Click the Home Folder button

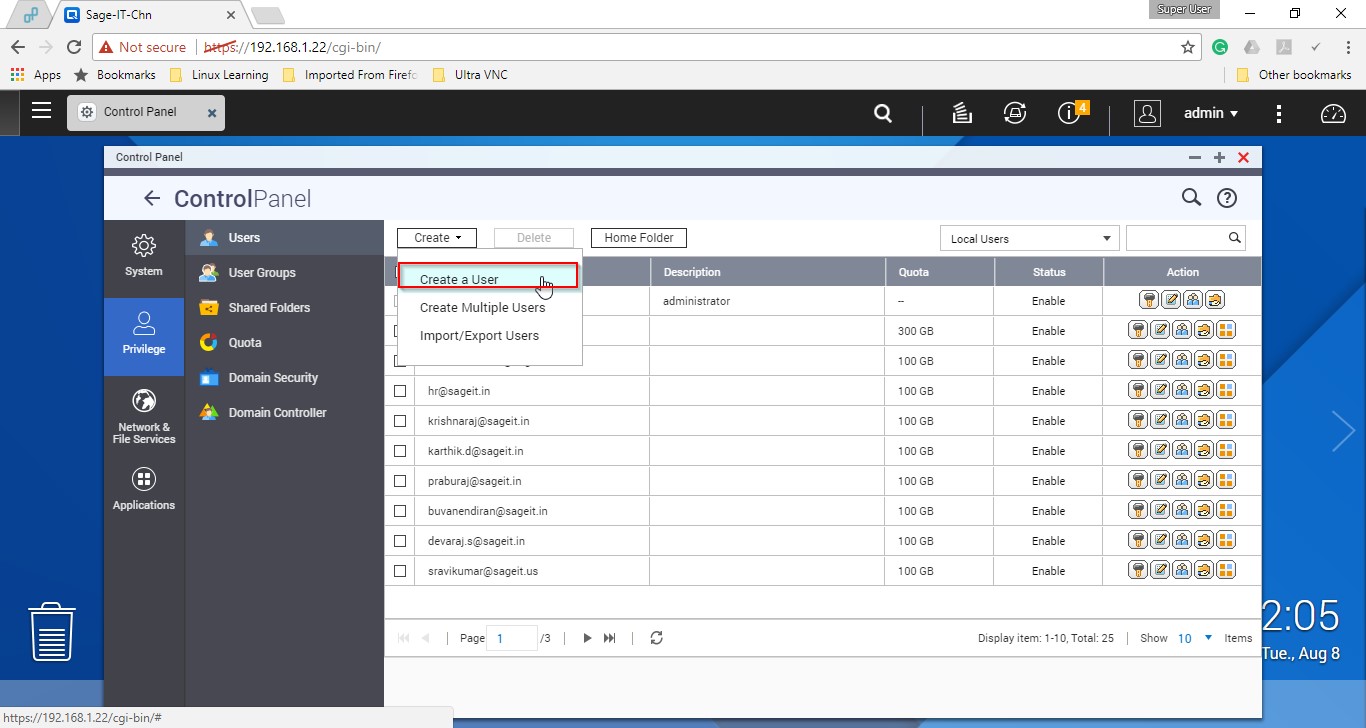coord(638,238)
